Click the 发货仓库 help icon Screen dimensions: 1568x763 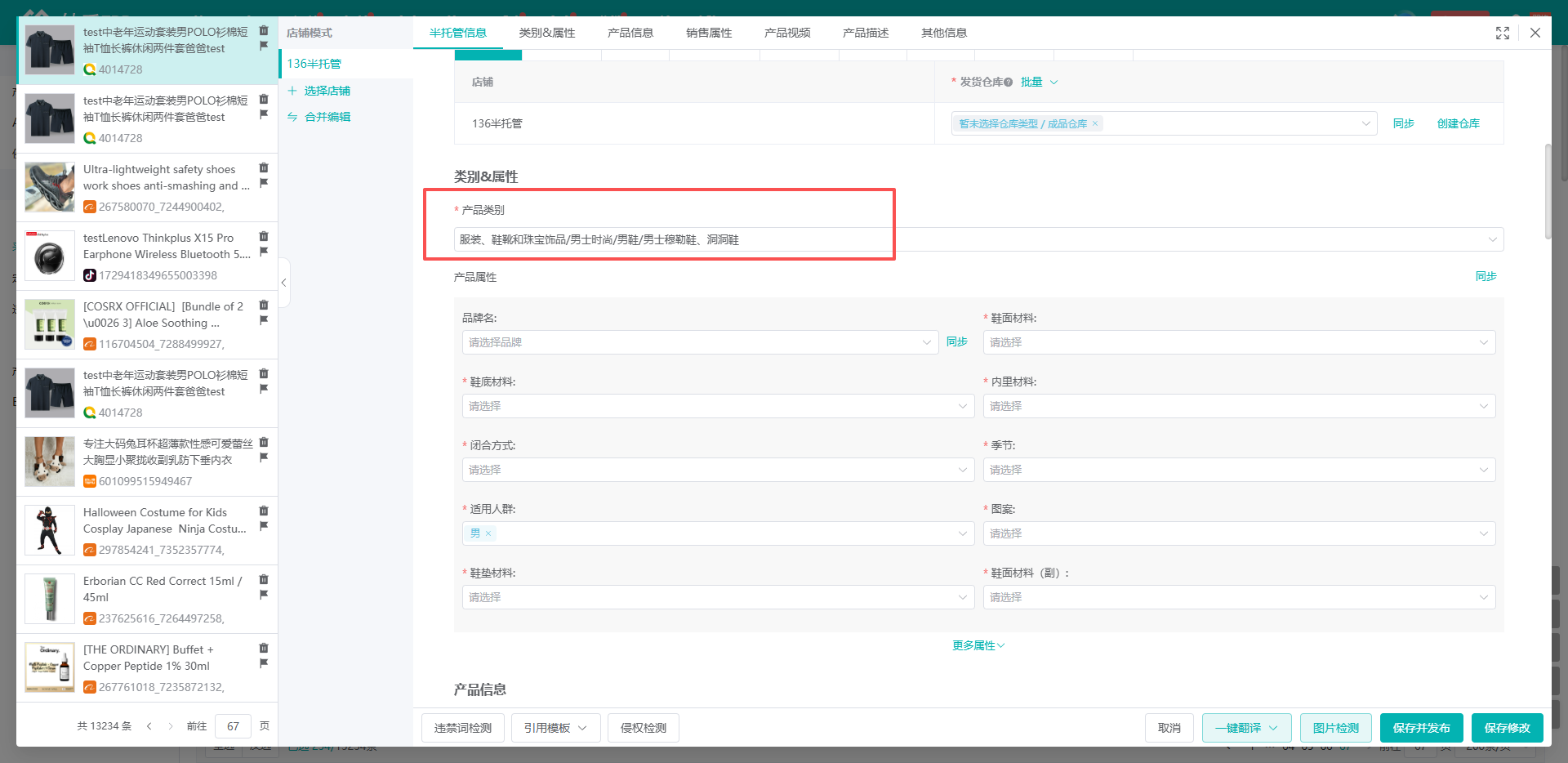(x=1009, y=82)
